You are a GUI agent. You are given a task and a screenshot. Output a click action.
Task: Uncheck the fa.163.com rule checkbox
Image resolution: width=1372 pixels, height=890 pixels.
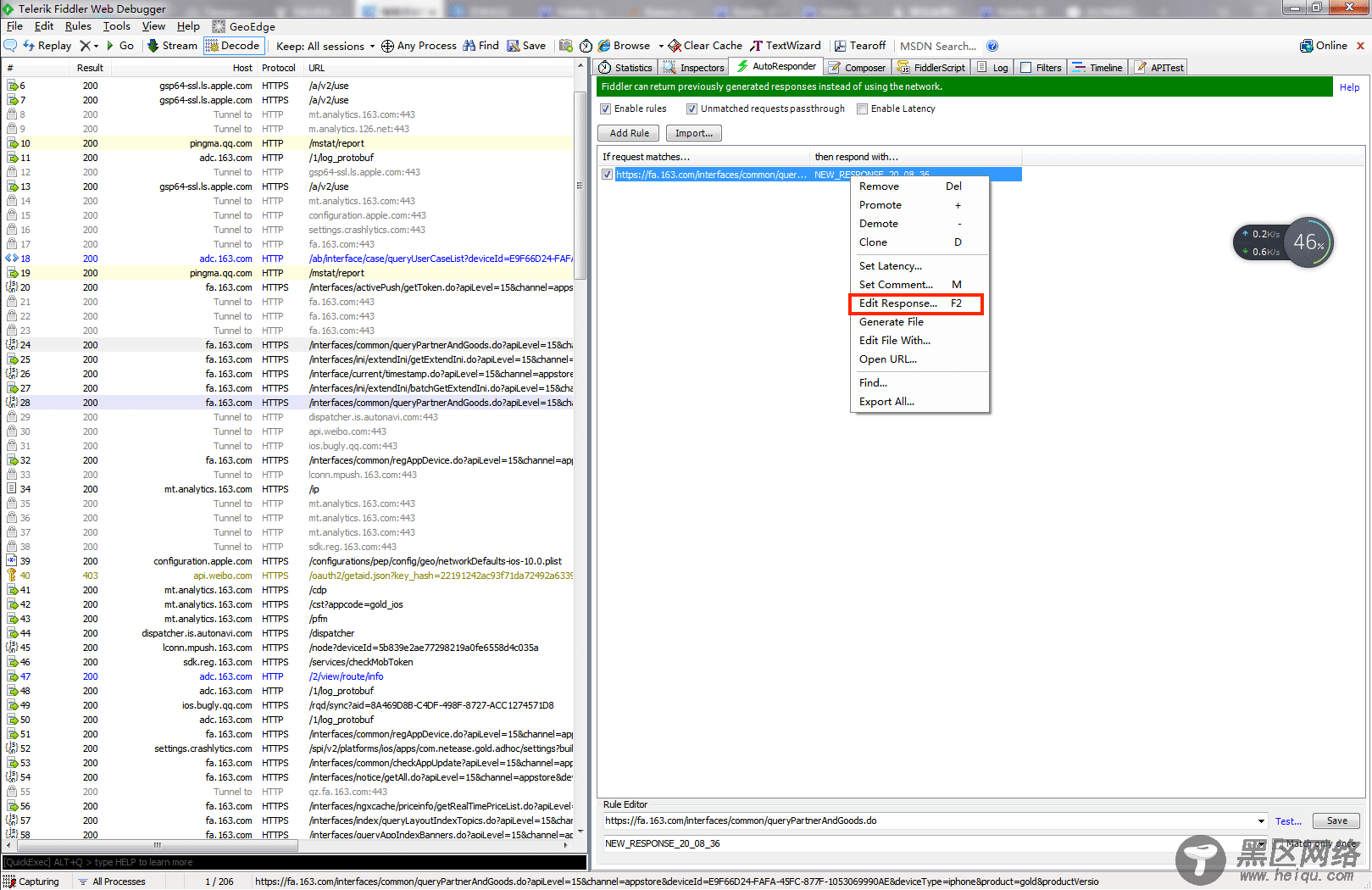[607, 175]
